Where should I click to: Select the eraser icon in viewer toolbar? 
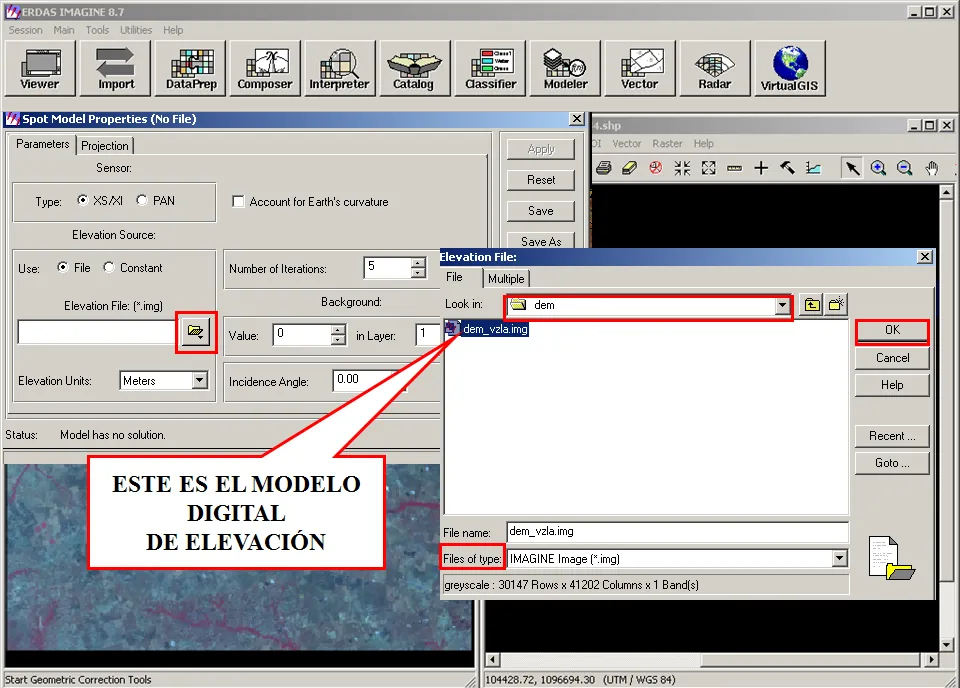(629, 168)
